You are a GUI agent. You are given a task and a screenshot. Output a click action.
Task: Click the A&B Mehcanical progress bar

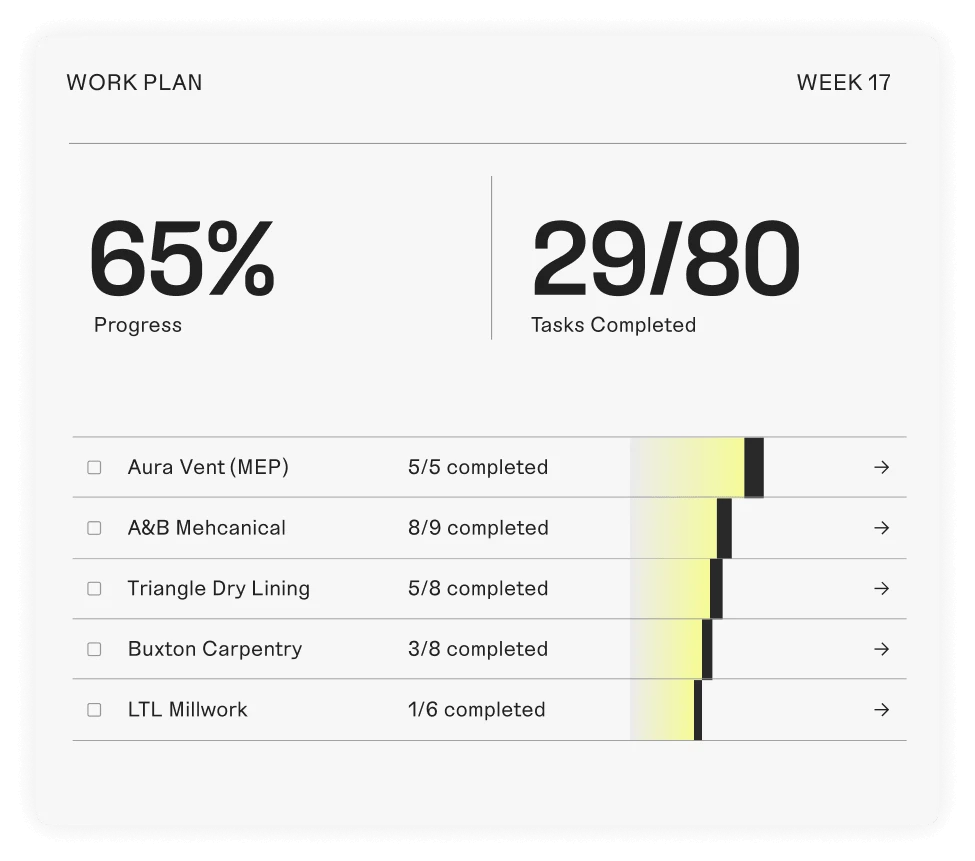[x=682, y=528]
